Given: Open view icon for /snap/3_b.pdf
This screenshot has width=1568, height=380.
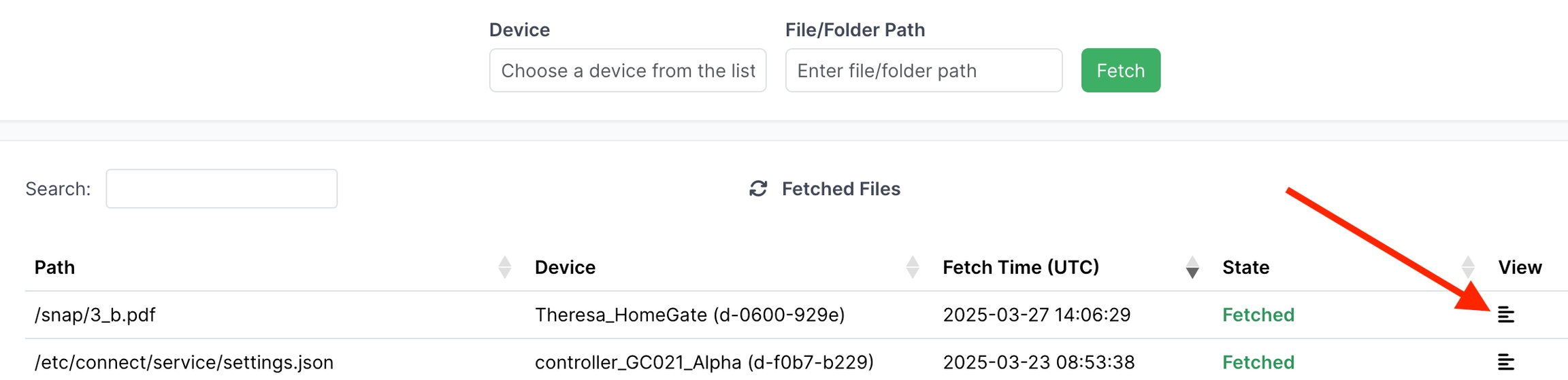Looking at the screenshot, I should click(x=1506, y=315).
